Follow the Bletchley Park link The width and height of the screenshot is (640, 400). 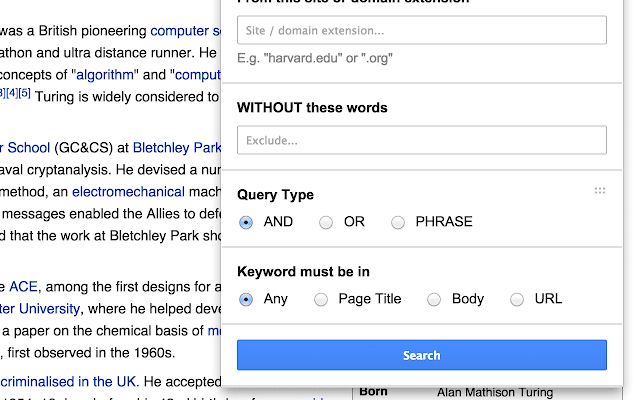(x=176, y=148)
